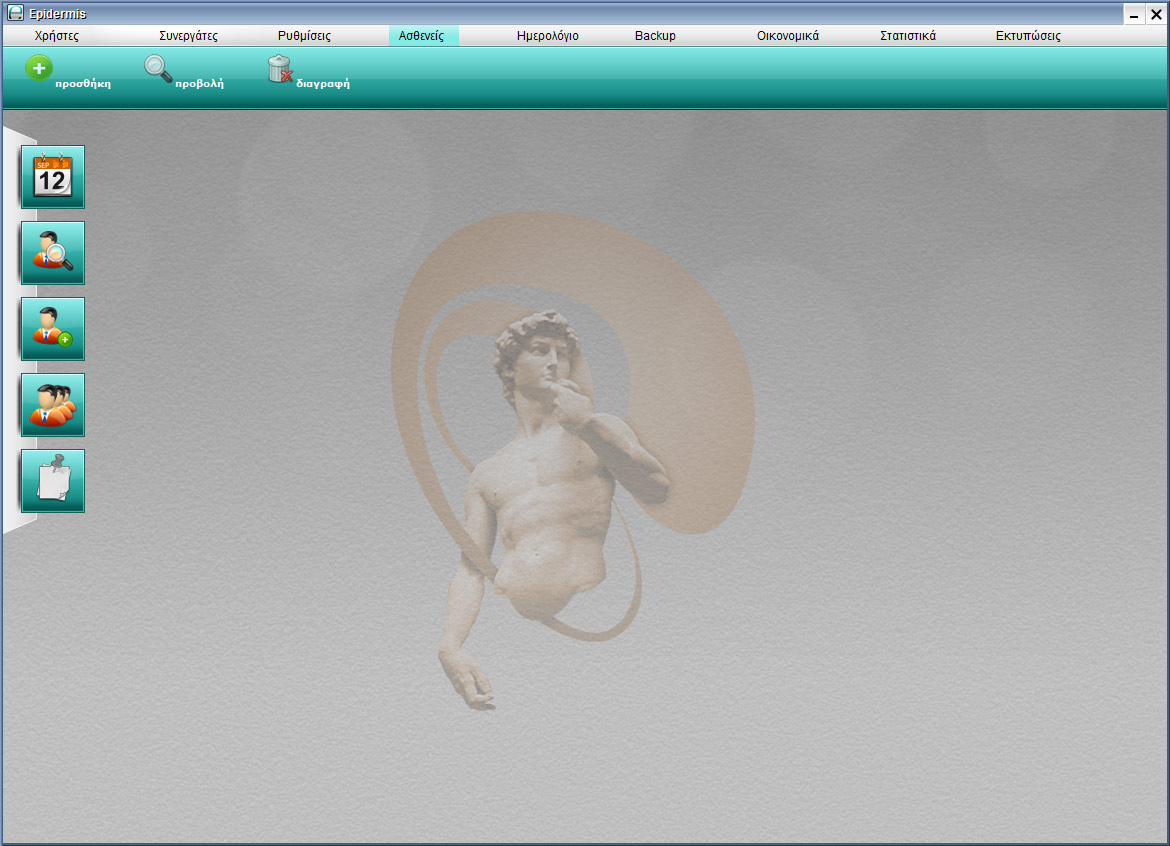Open the Backup menu
The image size is (1170, 846).
(655, 36)
